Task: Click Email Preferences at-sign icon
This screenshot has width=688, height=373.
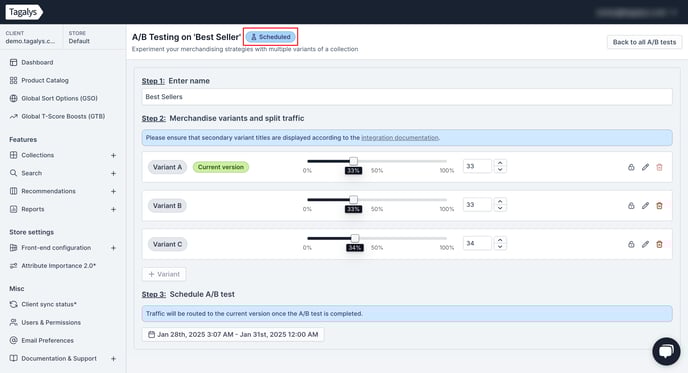Action: click(14, 340)
